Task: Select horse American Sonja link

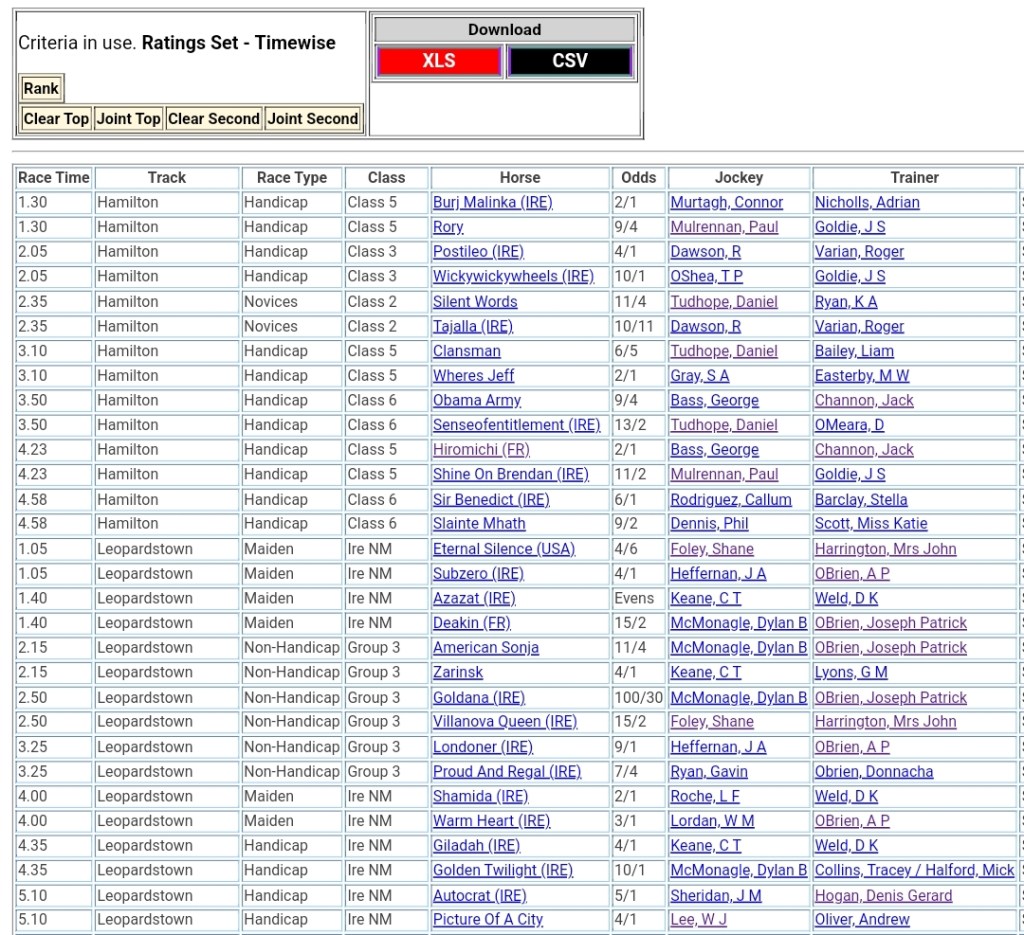Action: click(485, 648)
